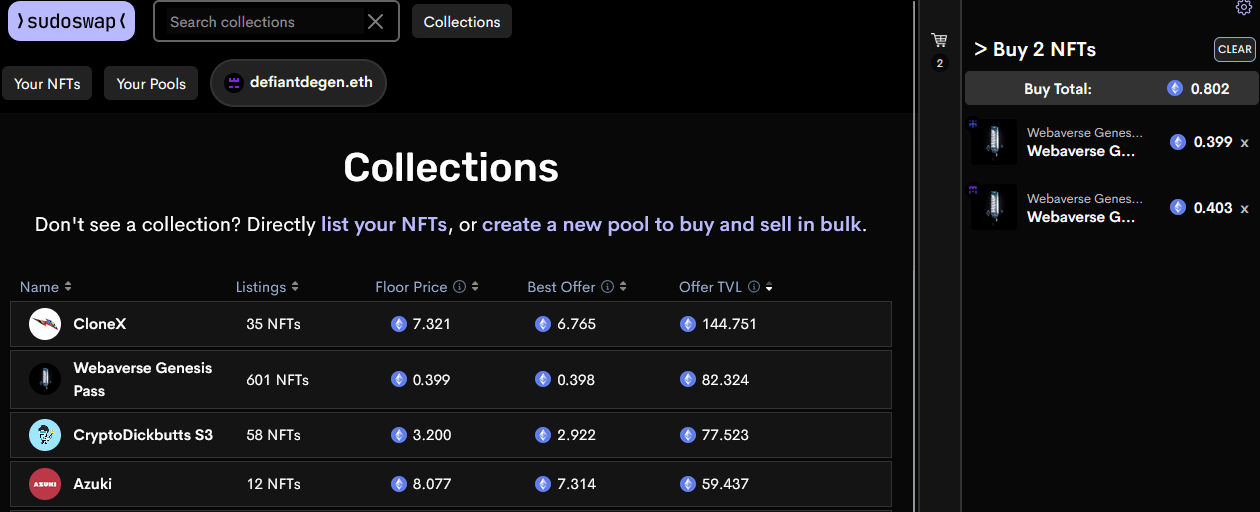Show the Floor Price info tooltip icon
1260x512 pixels.
tap(459, 287)
